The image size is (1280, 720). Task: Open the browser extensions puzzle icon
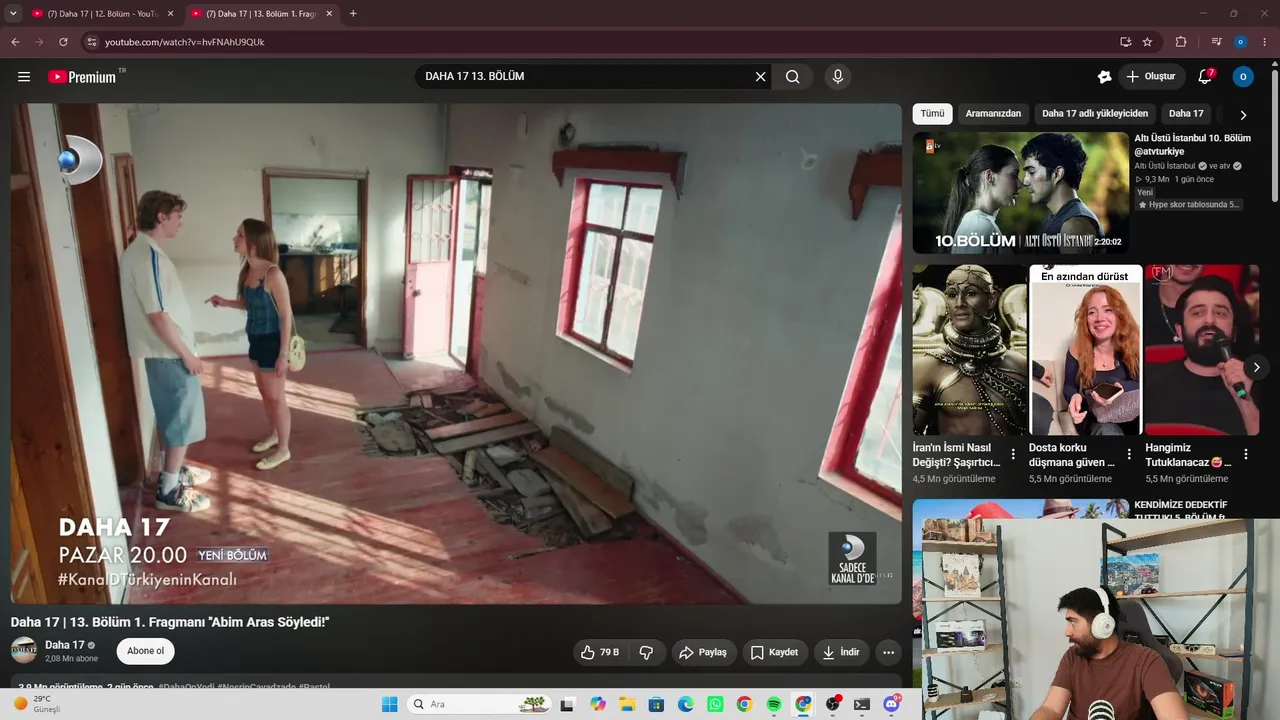click(x=1181, y=42)
